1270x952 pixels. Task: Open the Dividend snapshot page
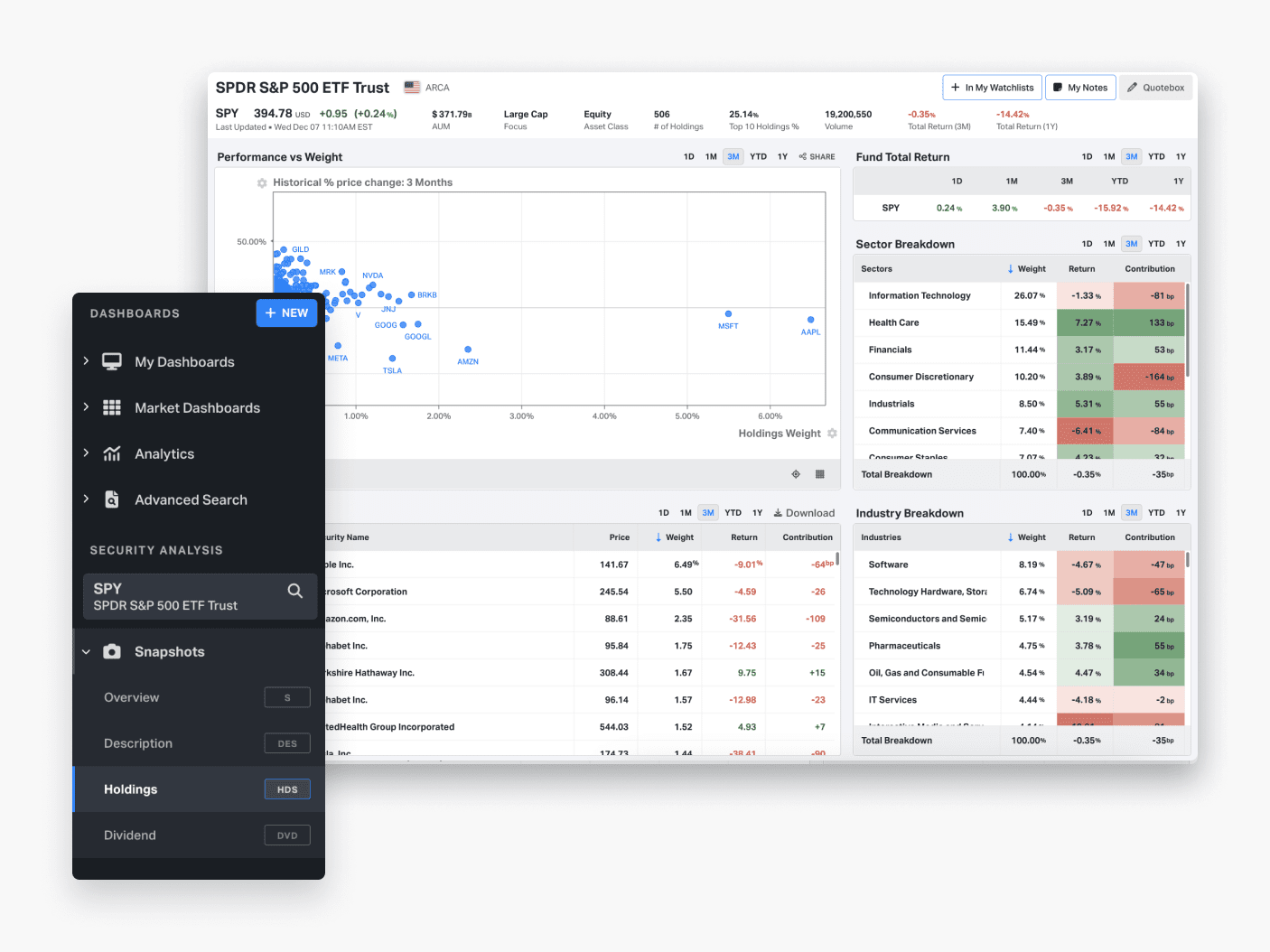pos(130,835)
